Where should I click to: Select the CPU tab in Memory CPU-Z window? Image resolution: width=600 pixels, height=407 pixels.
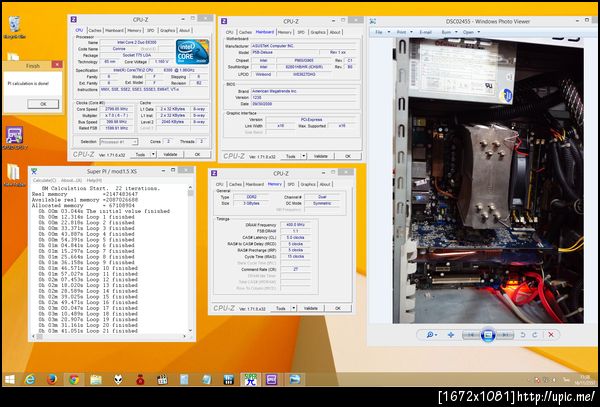tap(220, 184)
